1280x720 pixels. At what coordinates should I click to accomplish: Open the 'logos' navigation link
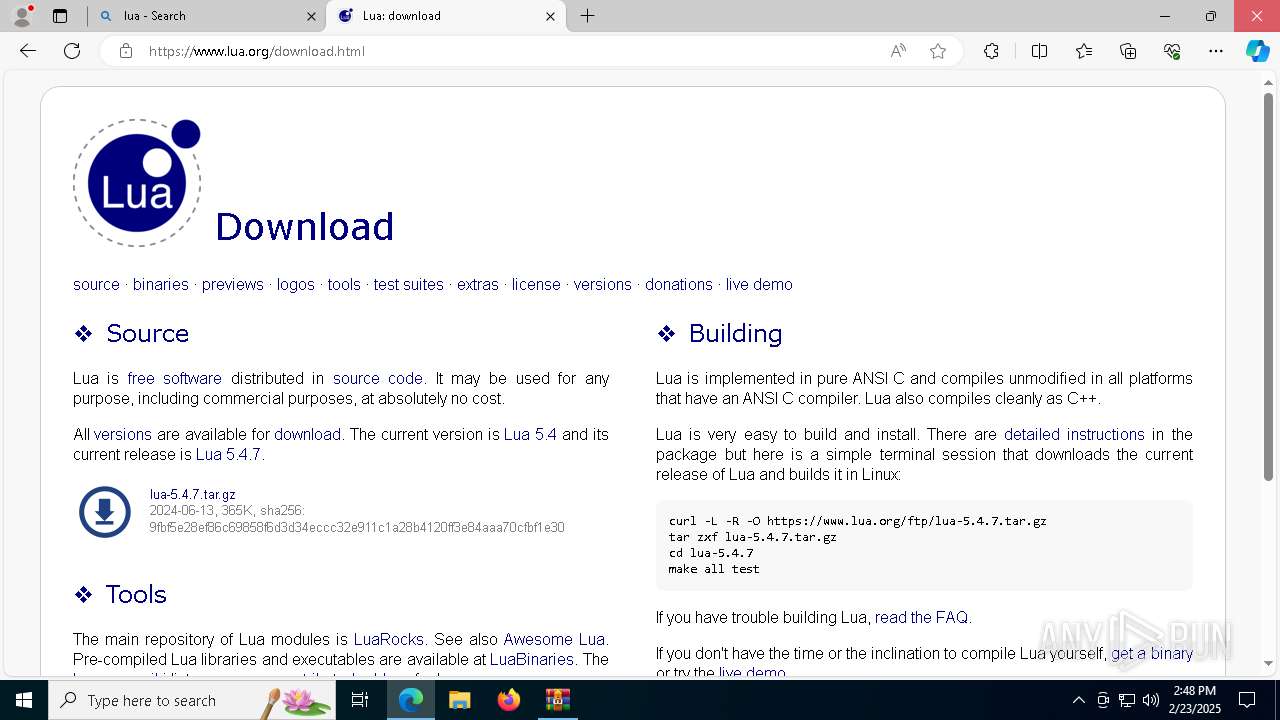[296, 285]
